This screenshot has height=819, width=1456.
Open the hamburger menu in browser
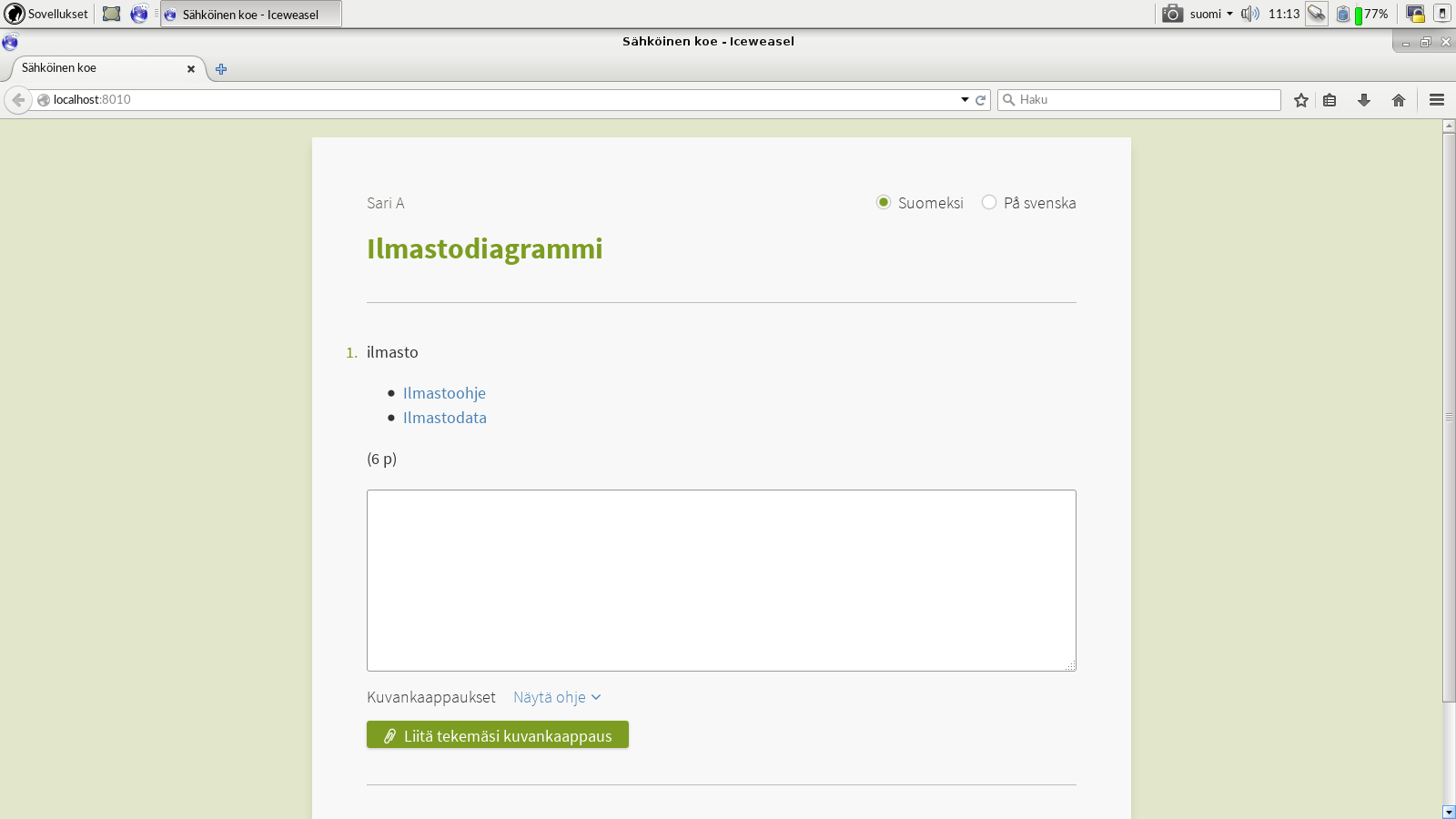(1437, 100)
